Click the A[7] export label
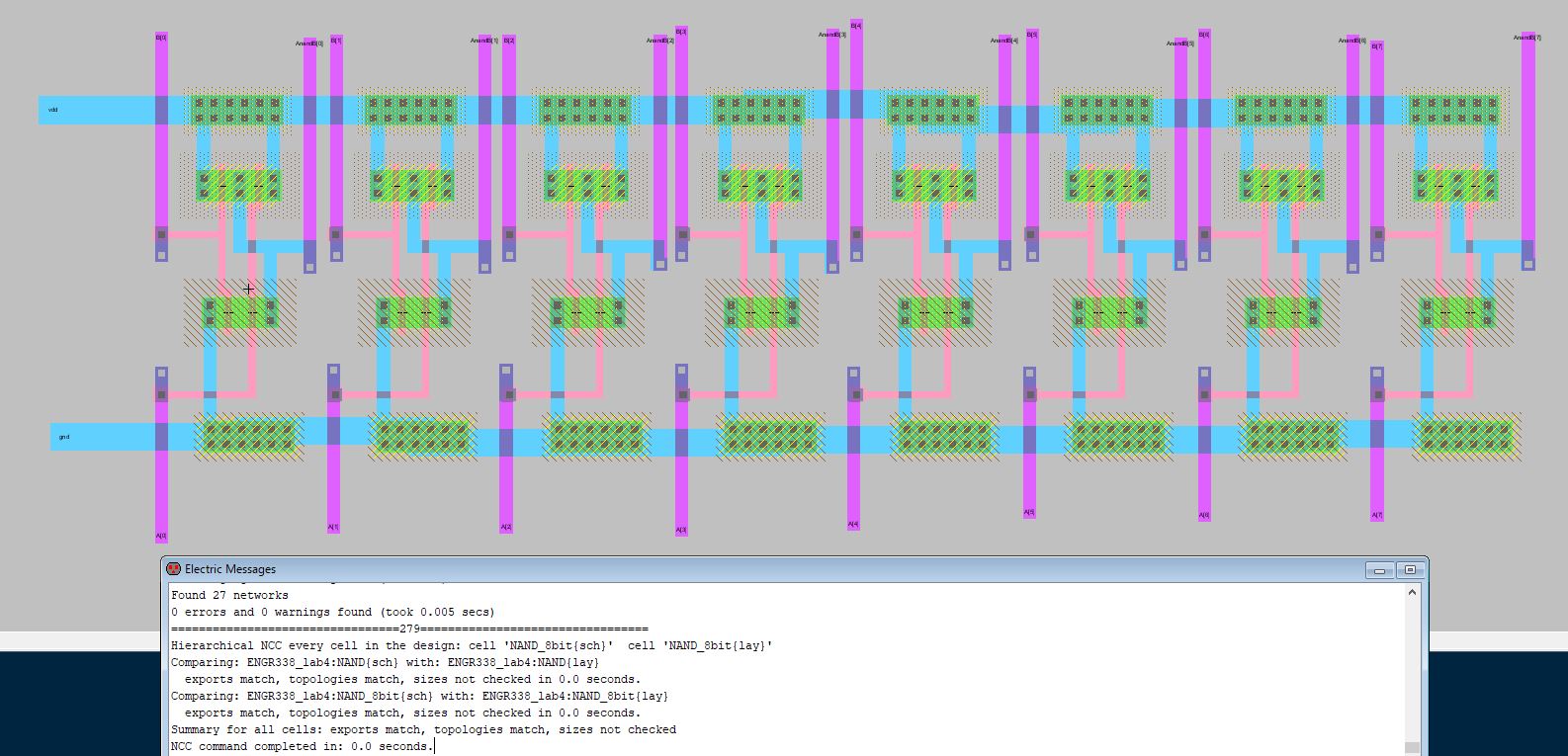The image size is (1568, 756). pos(1377,515)
